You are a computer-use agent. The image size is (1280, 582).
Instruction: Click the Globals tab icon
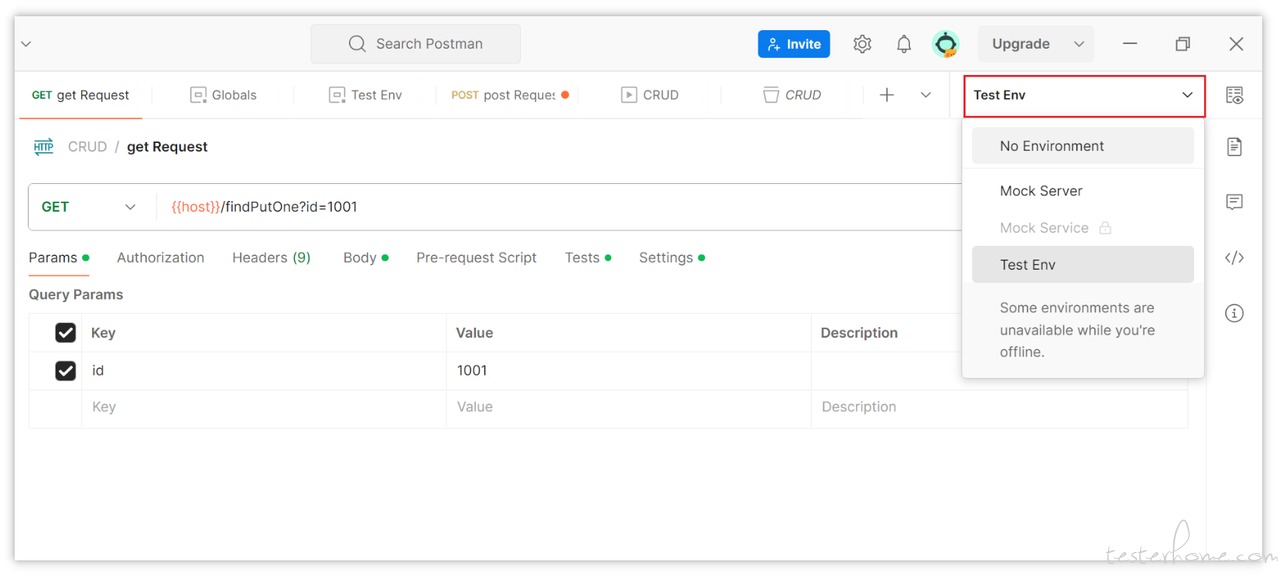click(x=198, y=95)
